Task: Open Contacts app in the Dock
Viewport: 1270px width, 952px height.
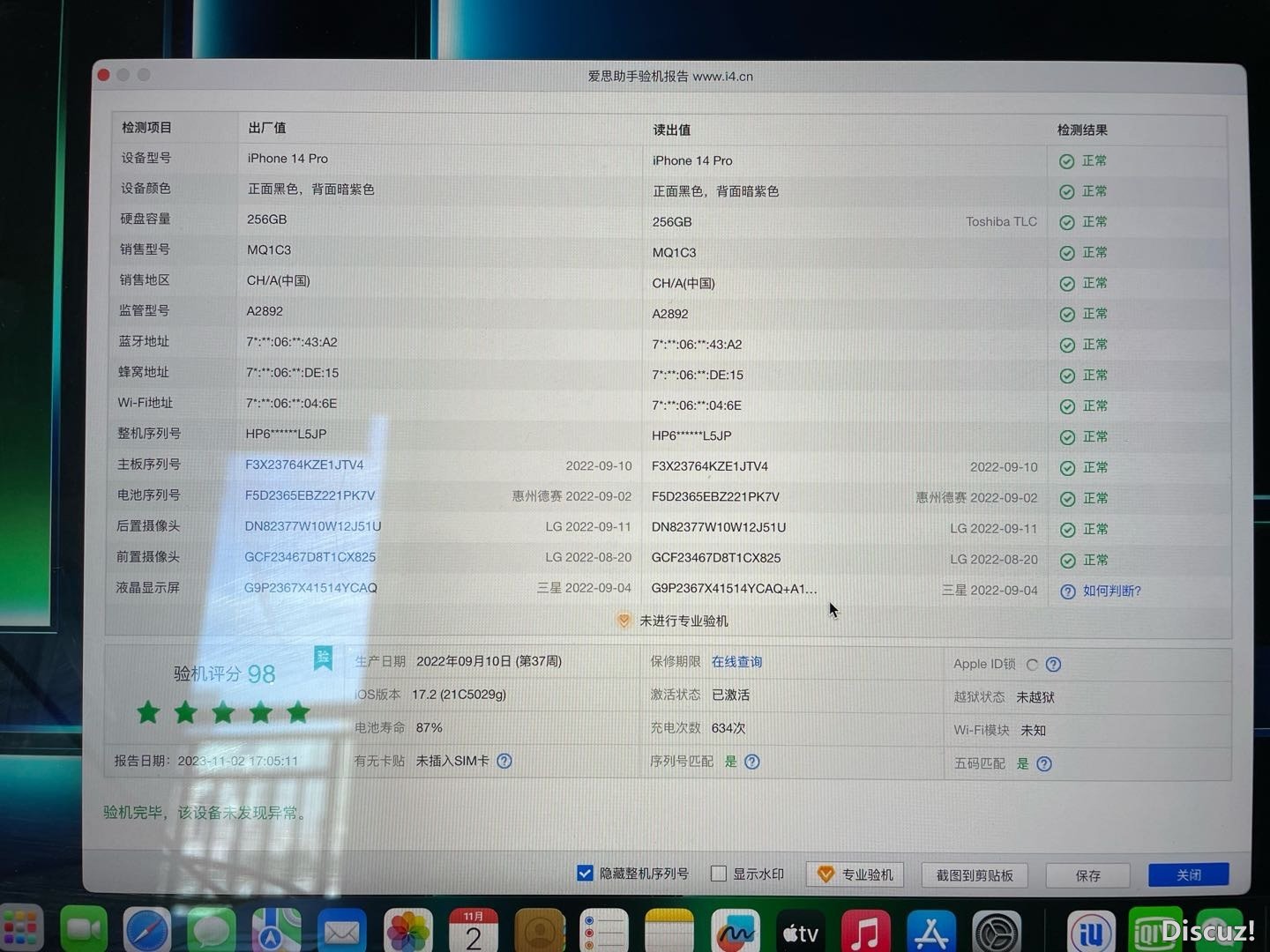Action: click(540, 931)
